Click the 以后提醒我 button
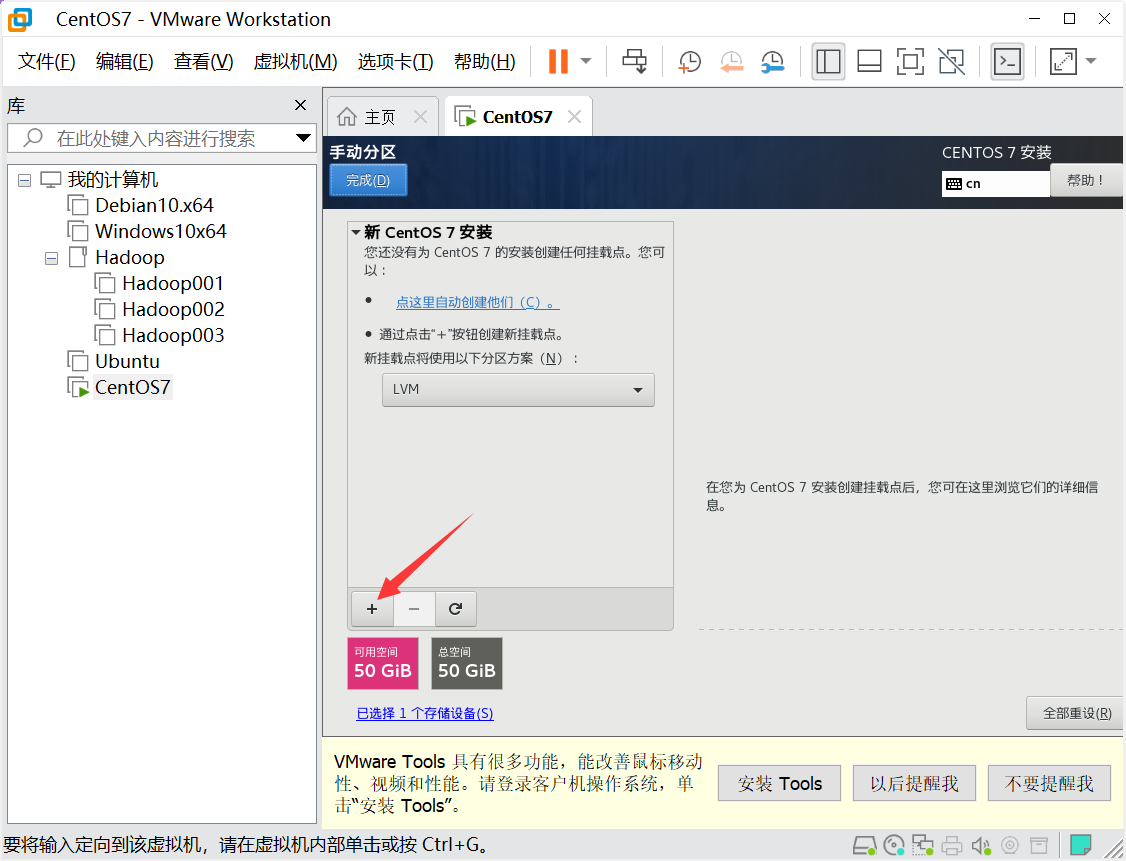This screenshot has width=1126, height=861. point(914,783)
